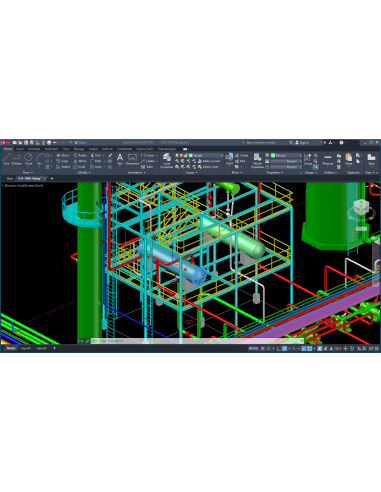Open the Insert ribbon tab
This screenshot has height=492, width=381.
(x=20, y=149)
